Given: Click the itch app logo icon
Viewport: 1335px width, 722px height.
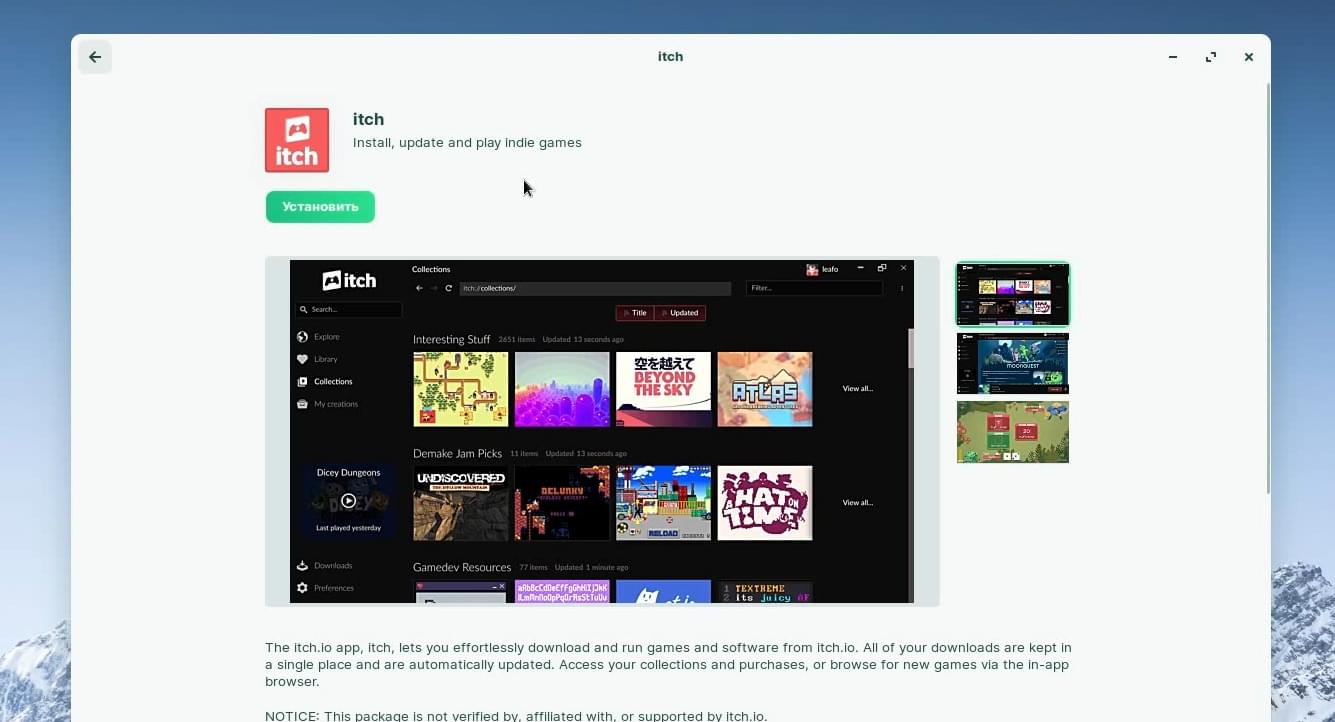Looking at the screenshot, I should tap(297, 140).
